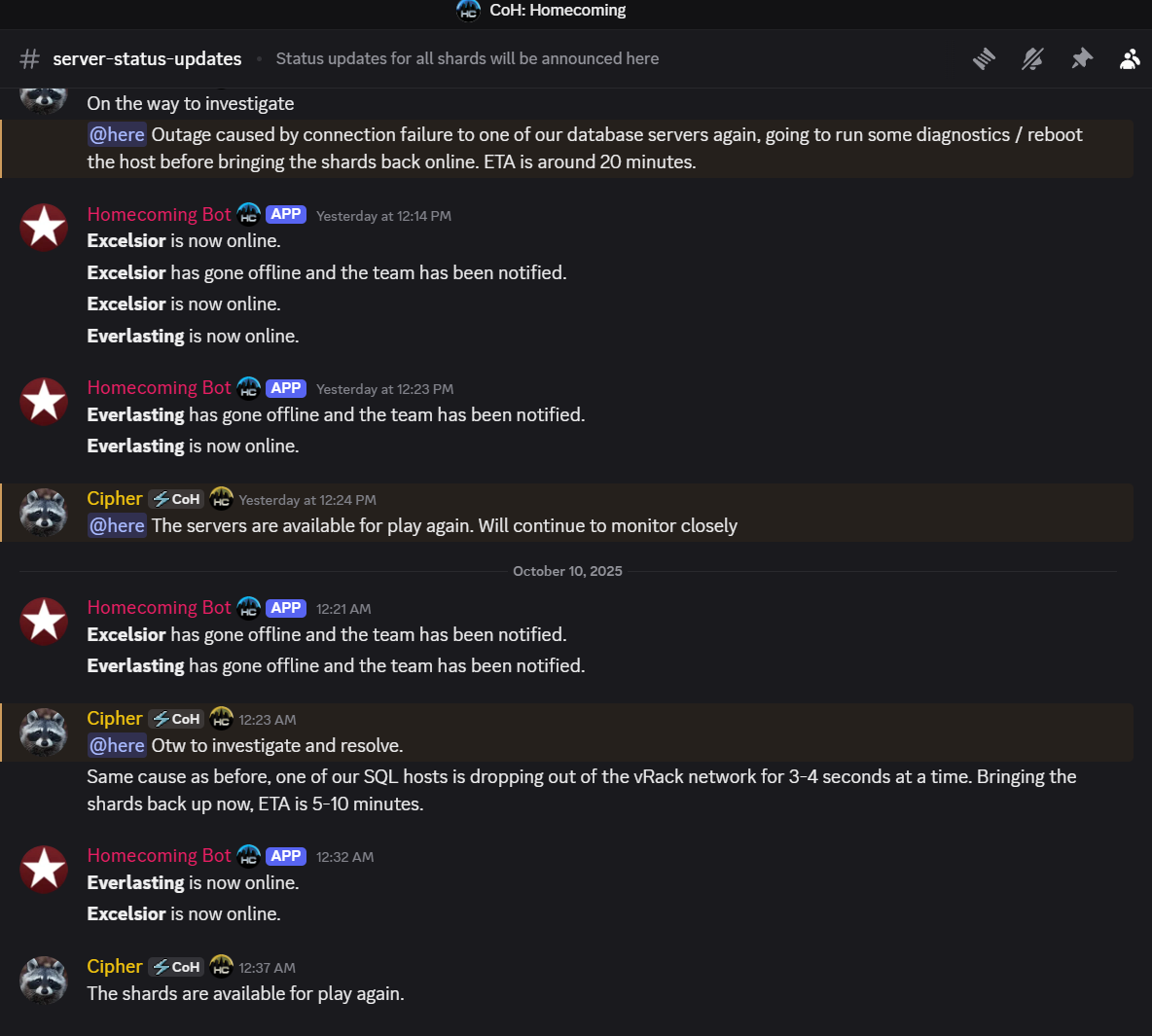Image resolution: width=1152 pixels, height=1036 pixels.
Task: Click @here mention before "Outage caused by connection"
Action: point(117,135)
